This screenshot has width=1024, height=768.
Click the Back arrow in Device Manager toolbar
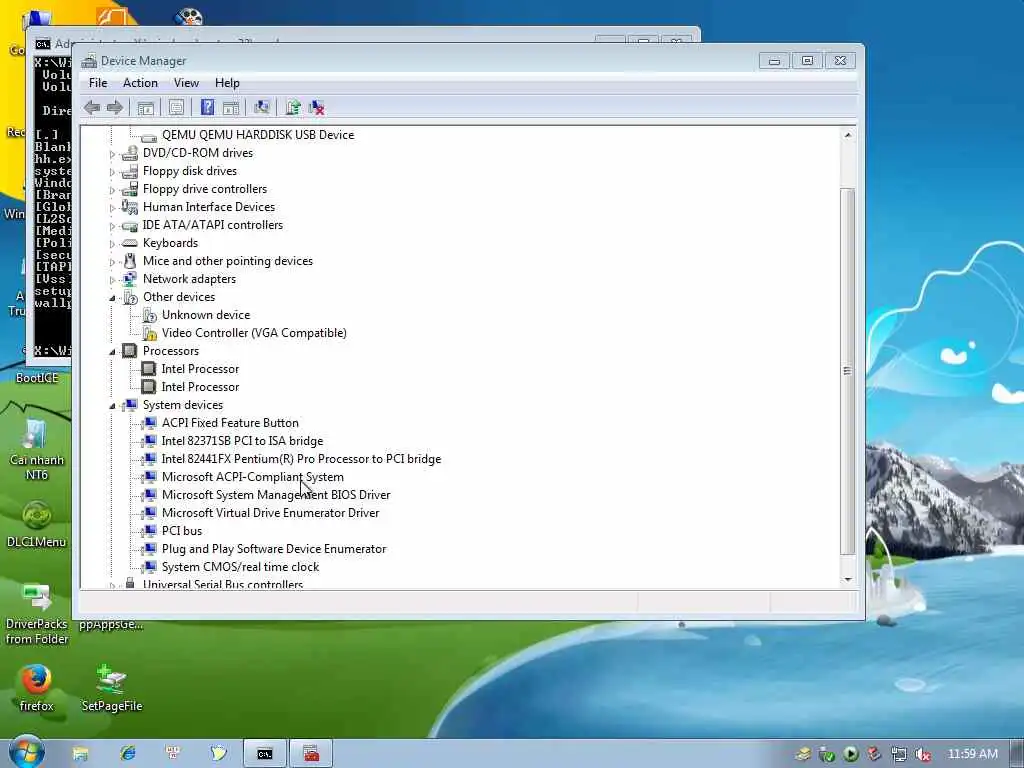pyautogui.click(x=92, y=108)
